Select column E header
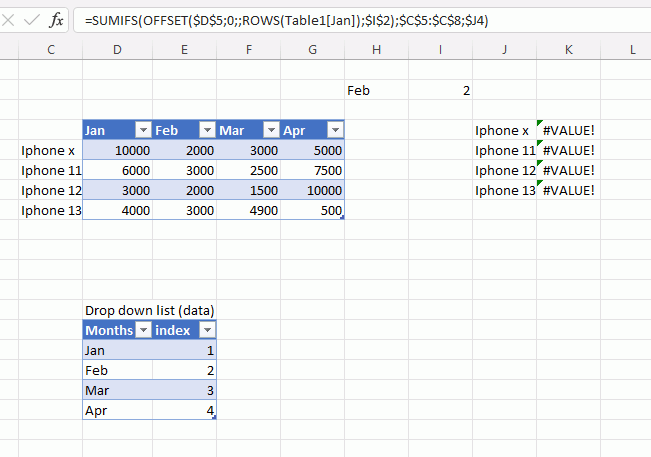This screenshot has height=457, width=651. pos(184,50)
